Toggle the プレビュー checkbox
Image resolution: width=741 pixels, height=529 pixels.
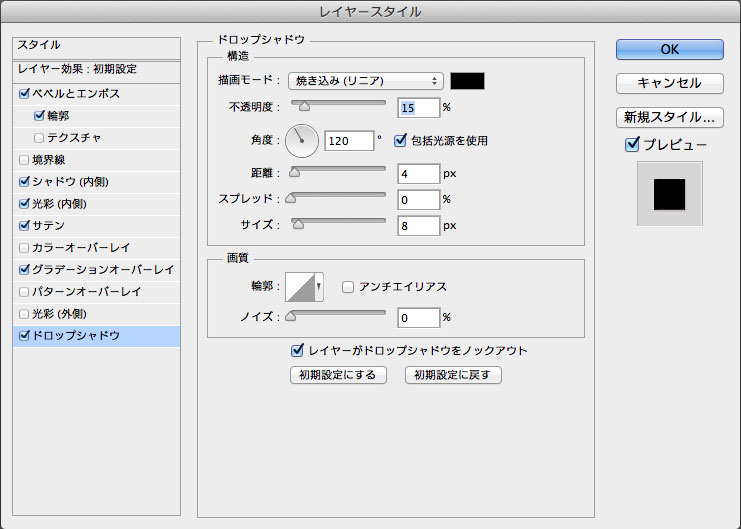point(632,145)
